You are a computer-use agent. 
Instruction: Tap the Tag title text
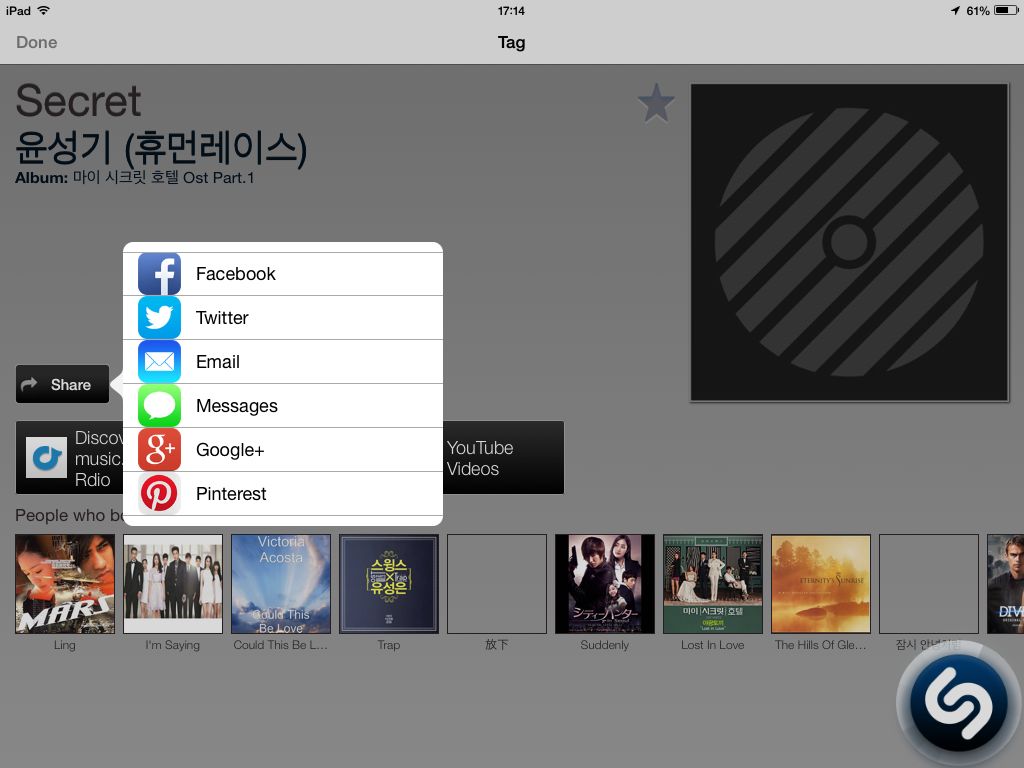coord(511,42)
